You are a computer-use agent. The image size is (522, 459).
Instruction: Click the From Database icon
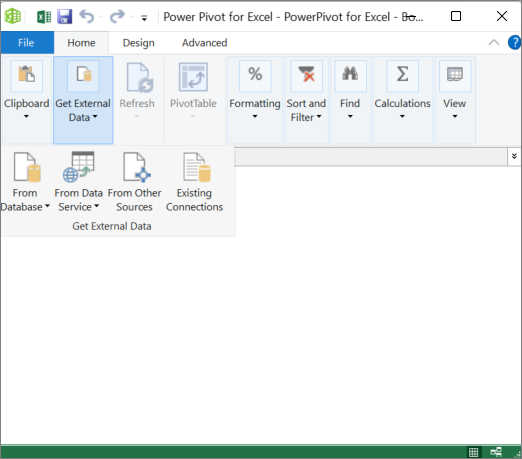(x=27, y=167)
